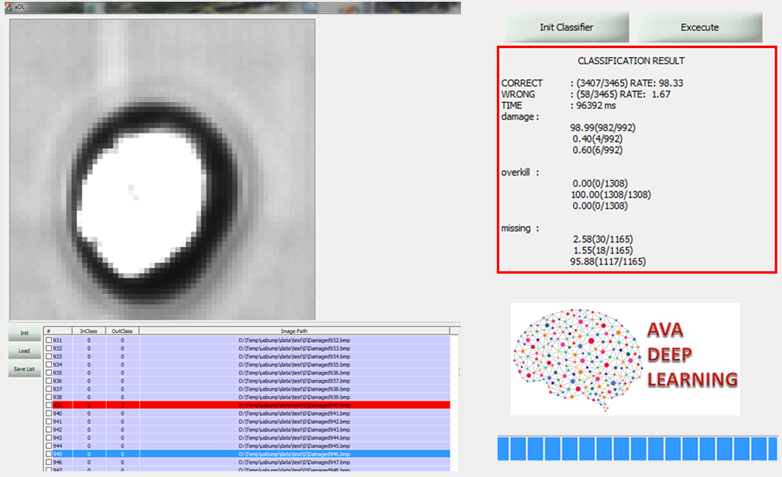
Task: Click the Save List button
Action: [21, 369]
